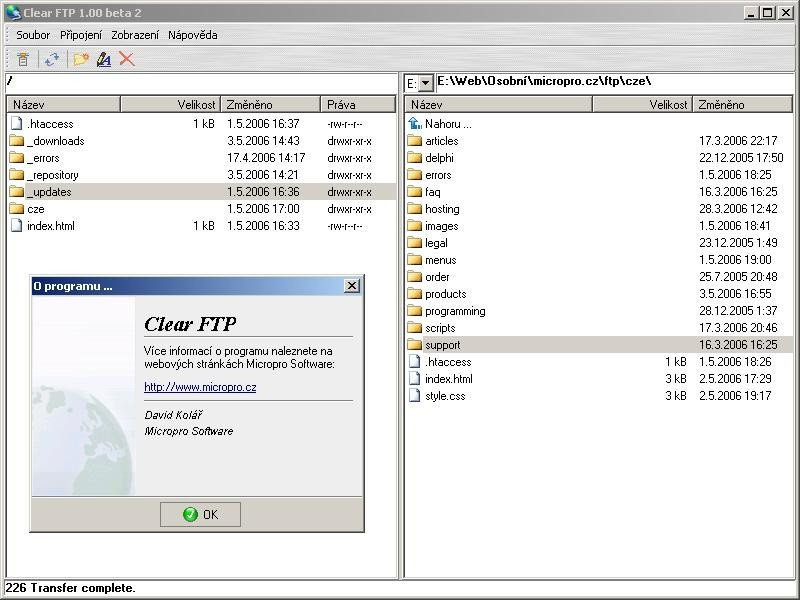Select the _updates row in remote list
Screen dimensions: 800x600
tap(202, 192)
